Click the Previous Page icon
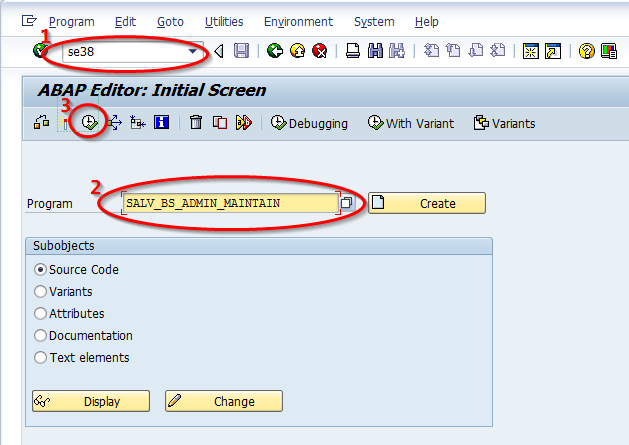 [453, 51]
